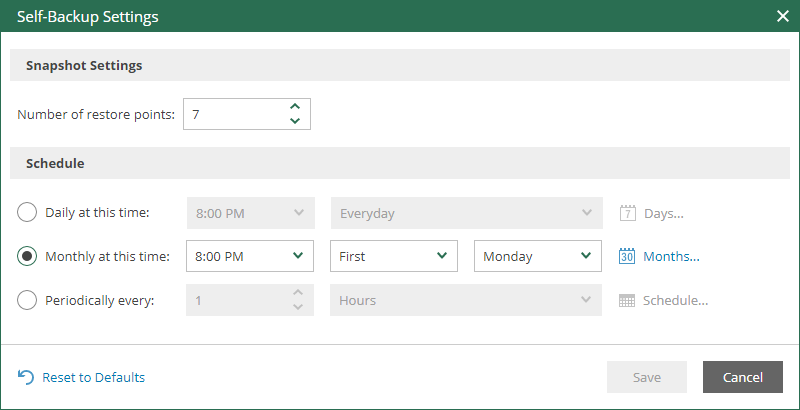Decrease the number of restore points

[x=295, y=121]
